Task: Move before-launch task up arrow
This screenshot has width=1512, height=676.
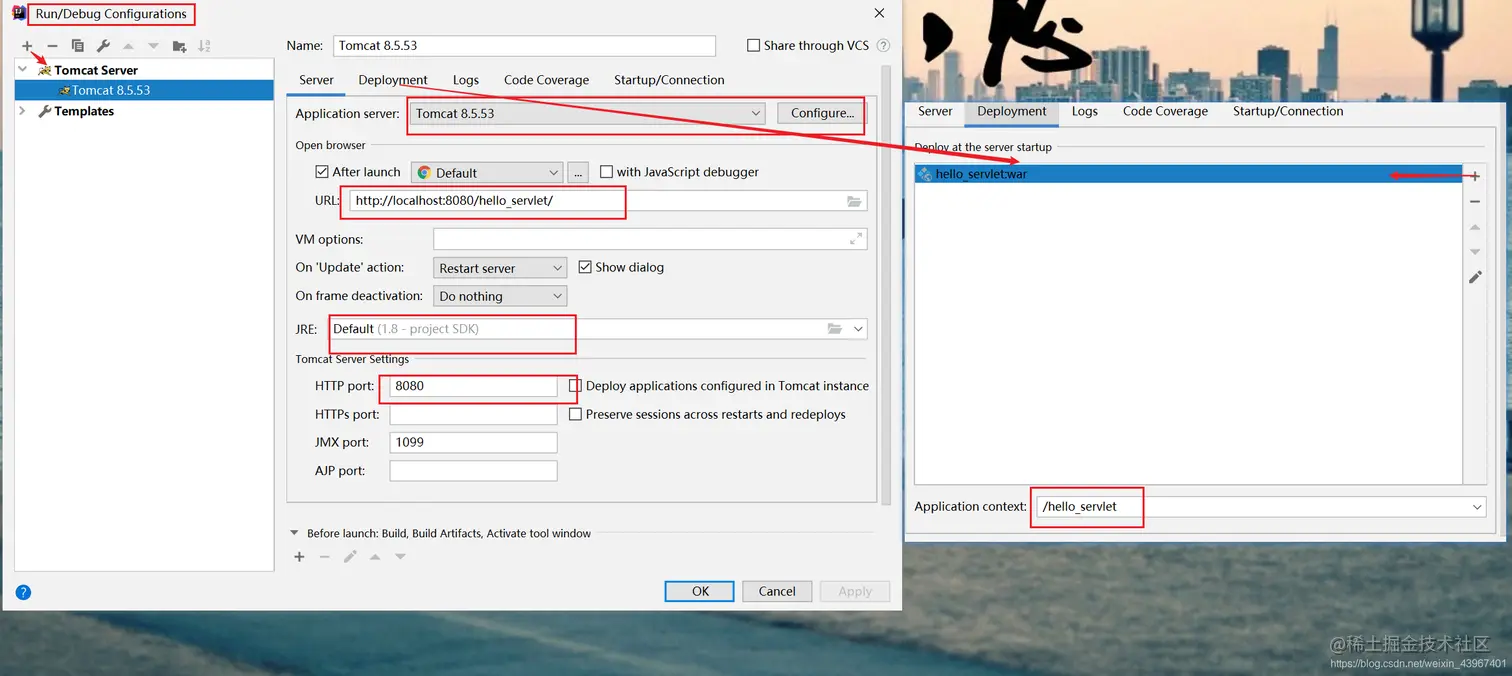Action: 375,557
